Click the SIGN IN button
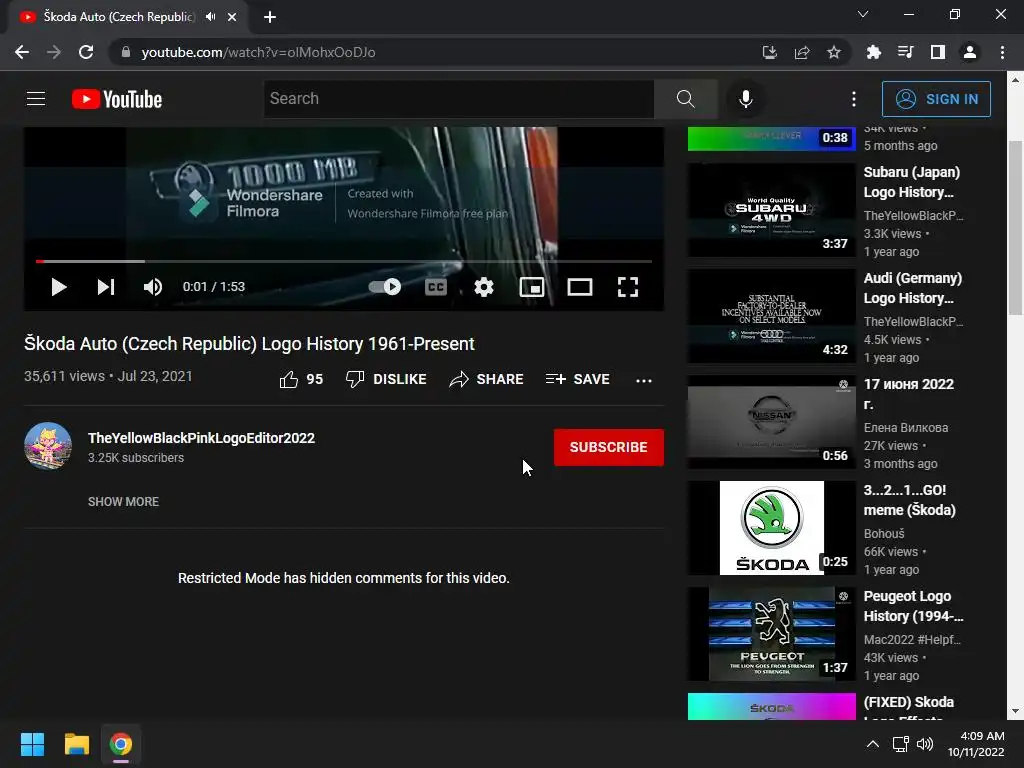The width and height of the screenshot is (1024, 768). [936, 99]
